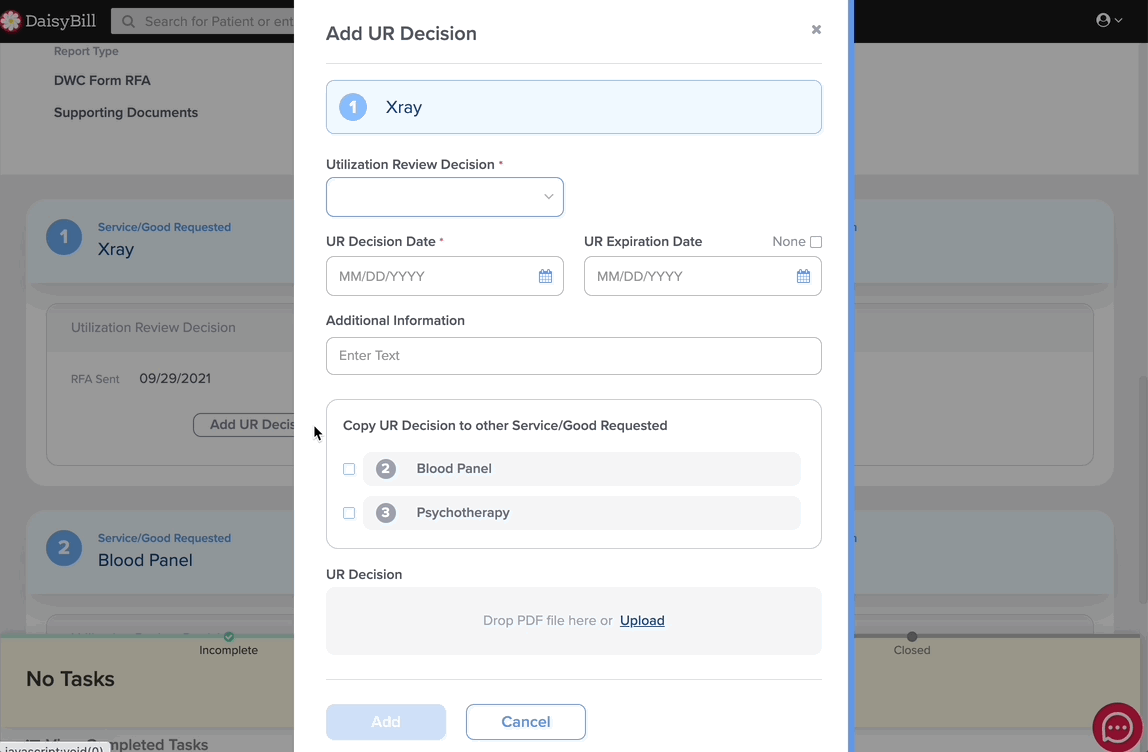Click the patient search box
Screen dimensions: 1148x752
coord(203,21)
